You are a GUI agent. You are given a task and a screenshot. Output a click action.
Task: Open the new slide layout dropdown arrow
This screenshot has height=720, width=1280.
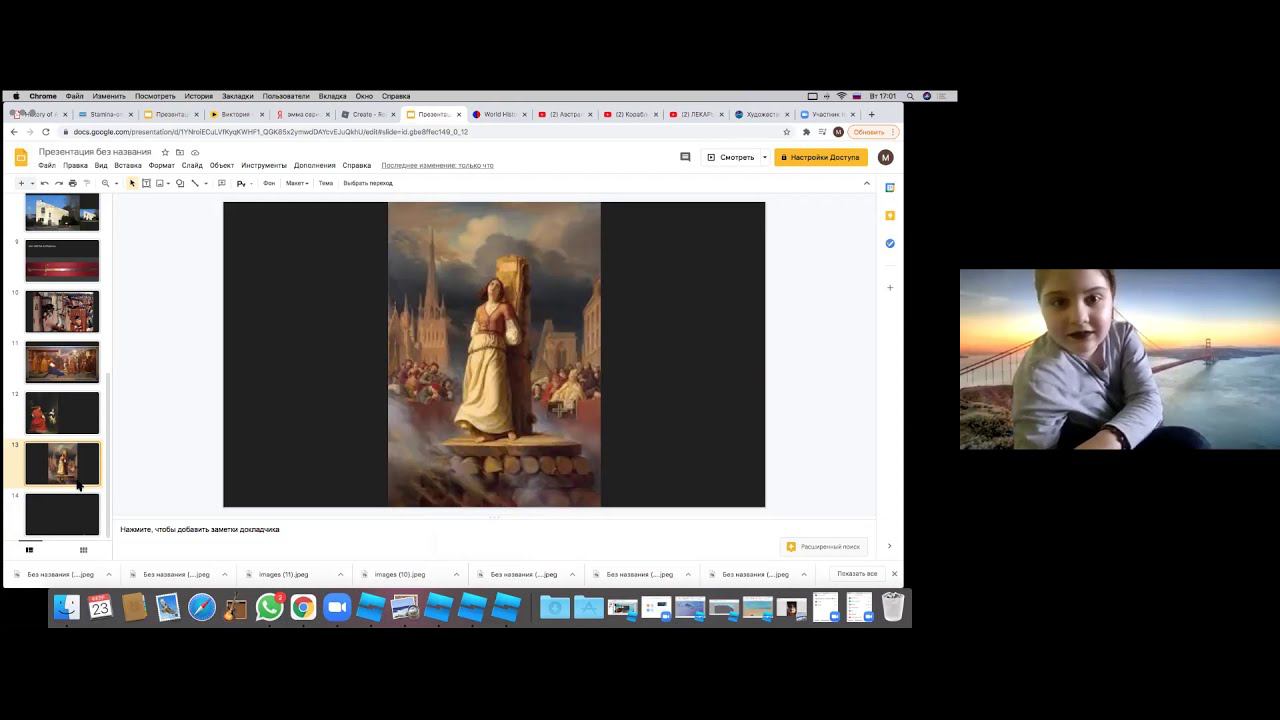click(32, 183)
